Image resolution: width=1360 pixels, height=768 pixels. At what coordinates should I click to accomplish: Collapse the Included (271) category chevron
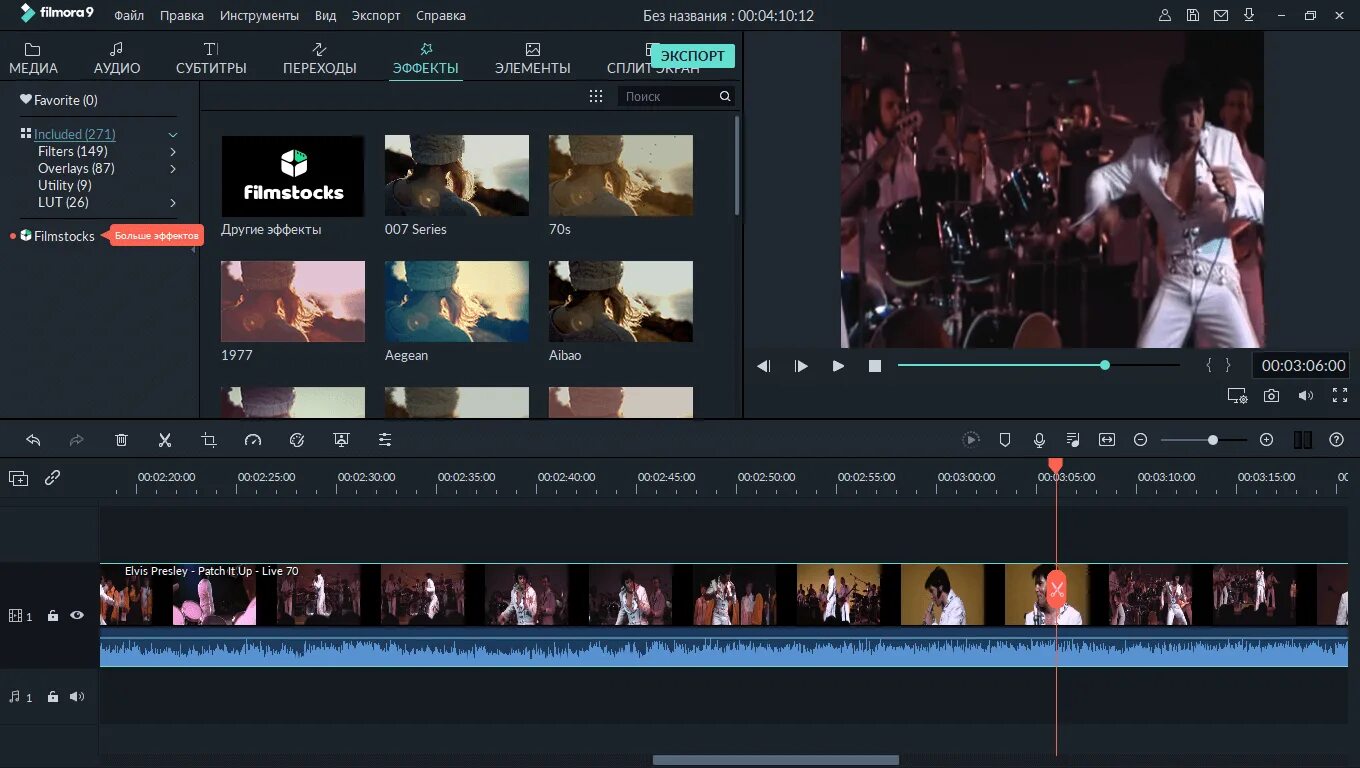click(x=173, y=134)
